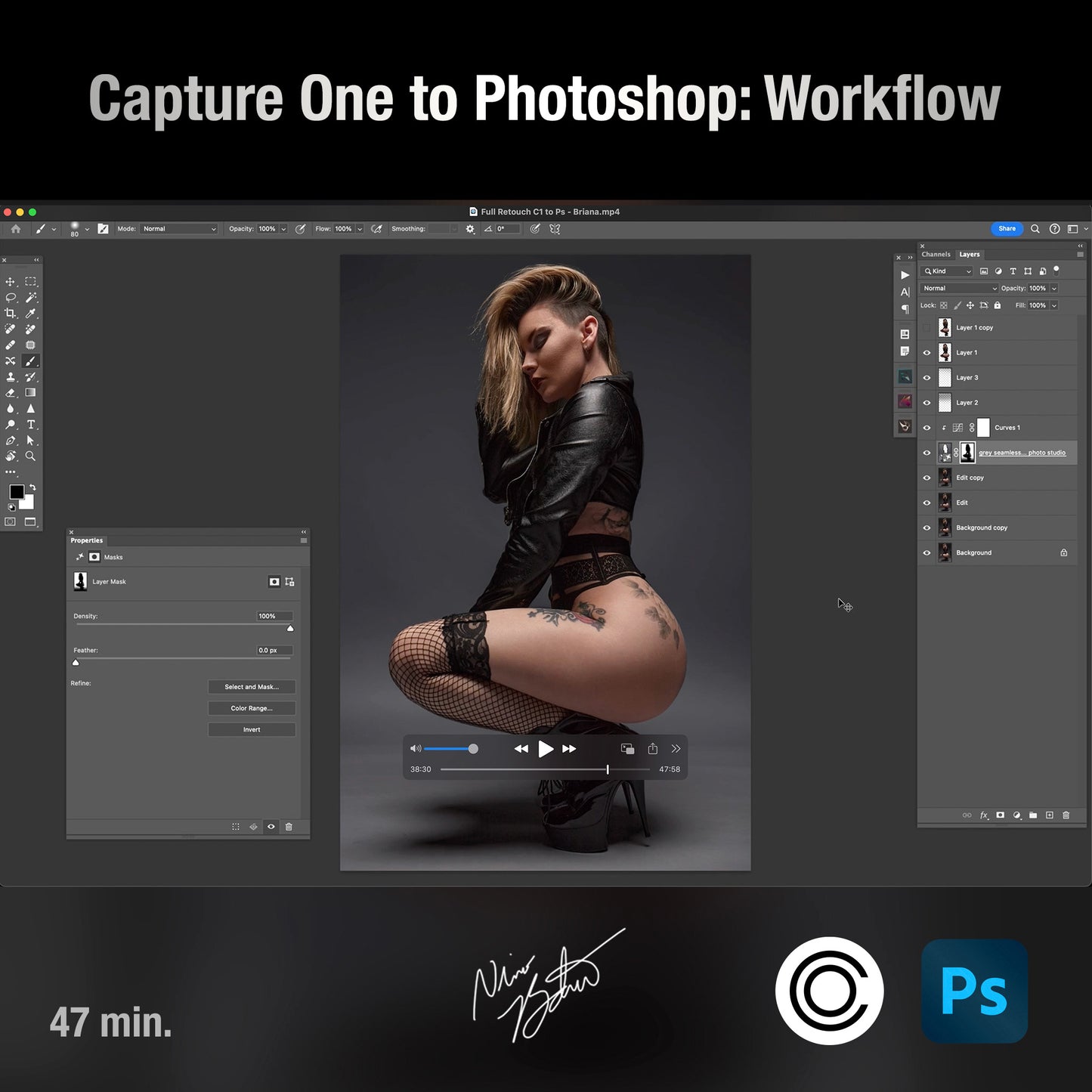The width and height of the screenshot is (1092, 1092).
Task: Open the blending Mode dropdown in options bar
Action: (179, 228)
